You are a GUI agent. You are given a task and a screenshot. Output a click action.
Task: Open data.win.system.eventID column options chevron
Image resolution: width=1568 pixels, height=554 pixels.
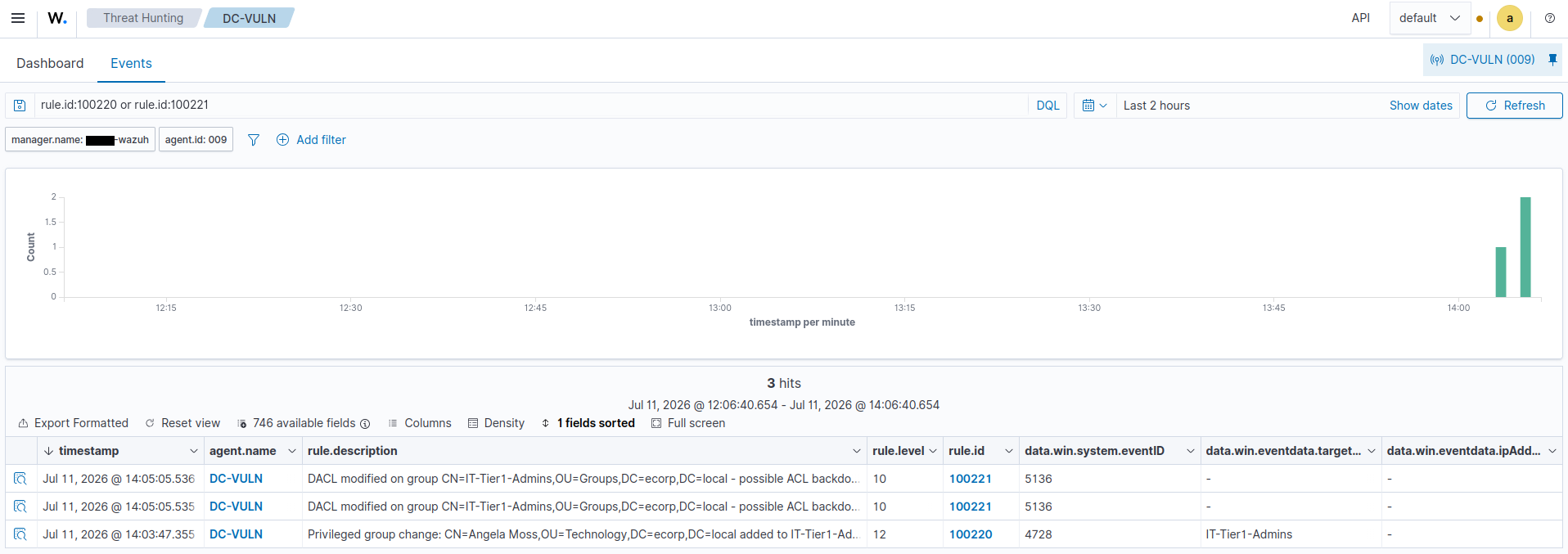click(1191, 451)
